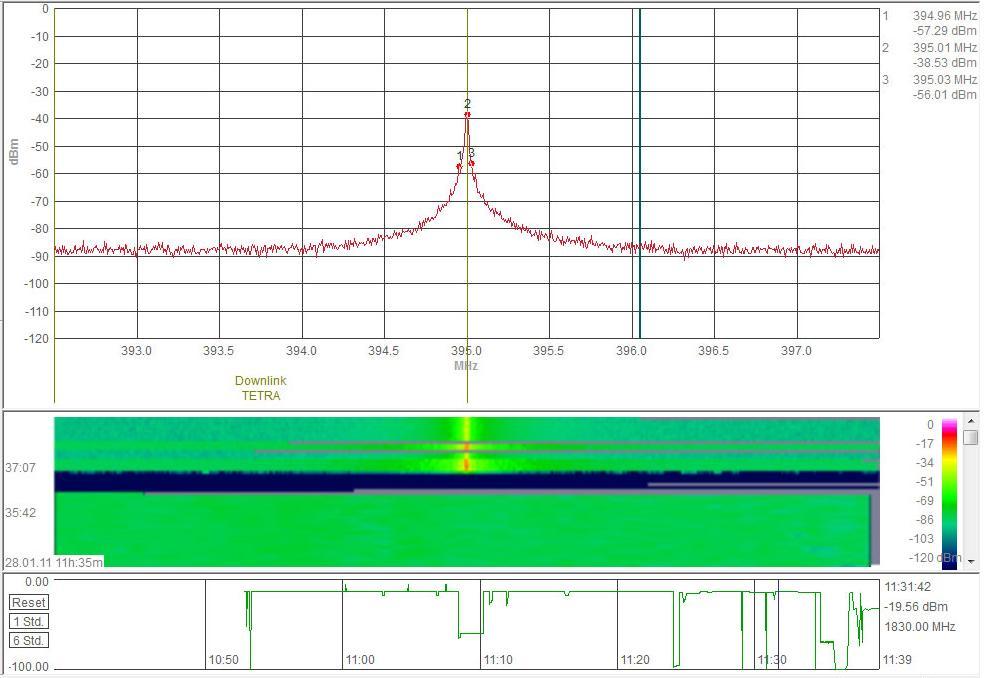Click the 11:00 history time label

tap(360, 660)
